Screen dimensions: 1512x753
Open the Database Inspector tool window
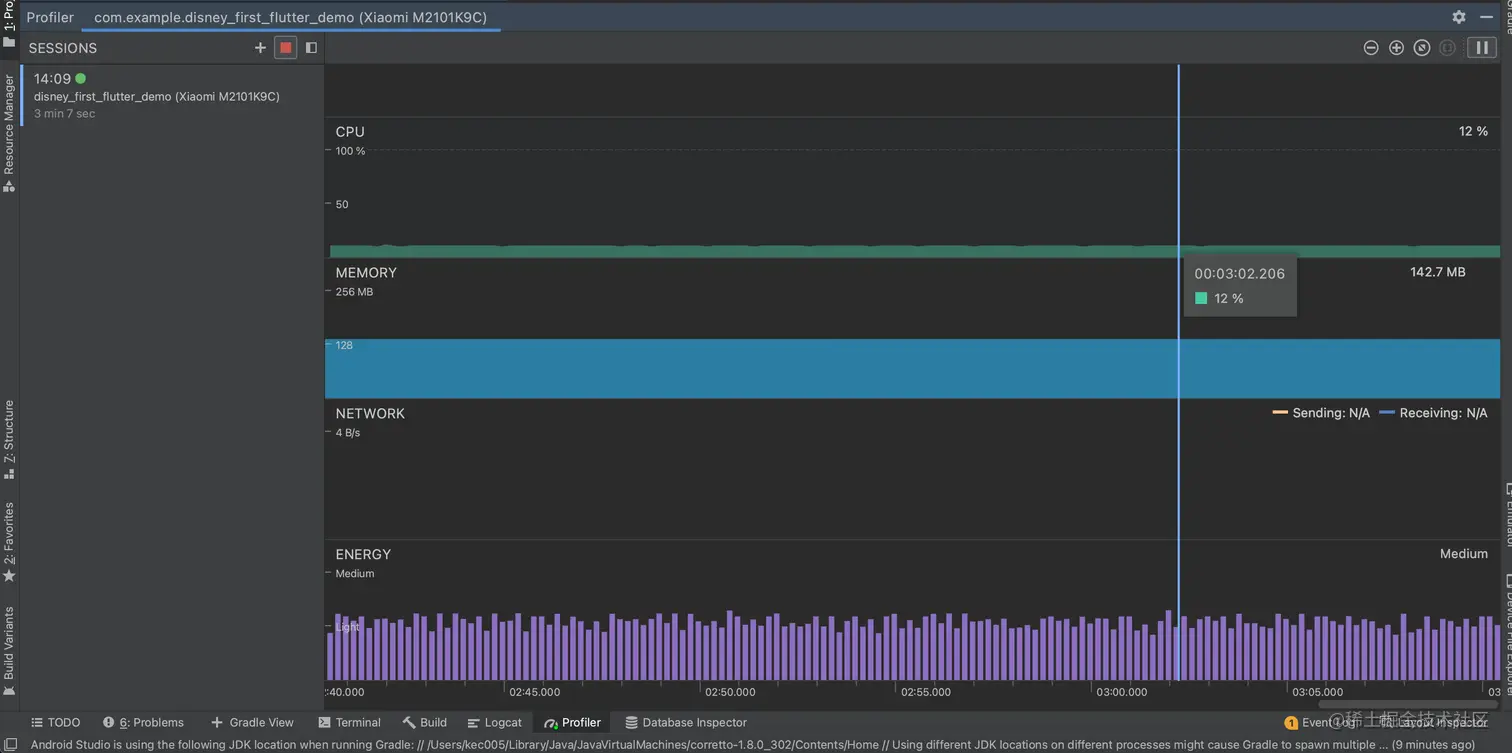(x=686, y=723)
